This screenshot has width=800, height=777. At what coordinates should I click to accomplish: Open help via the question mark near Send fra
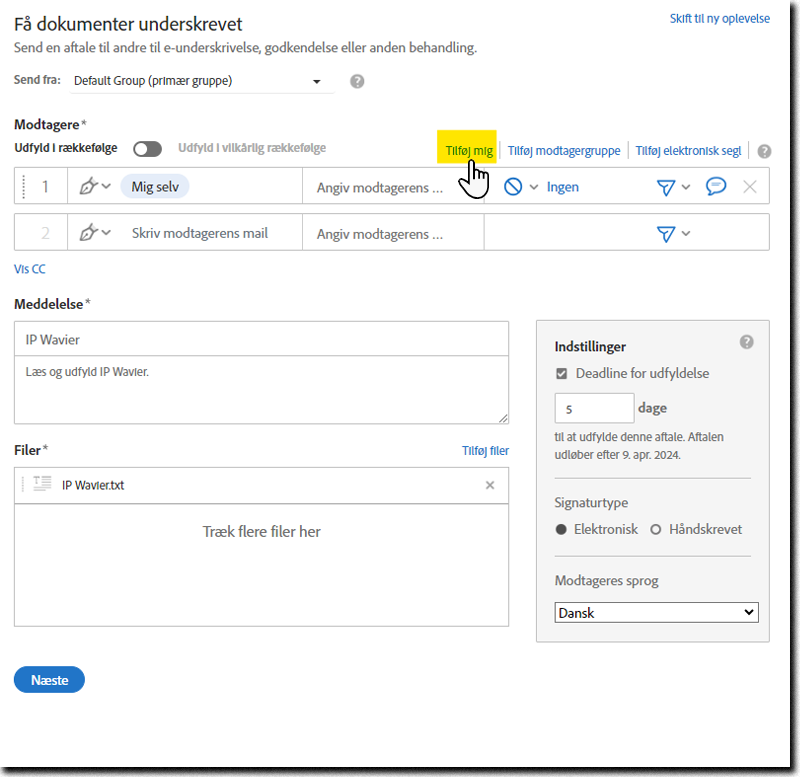357,81
